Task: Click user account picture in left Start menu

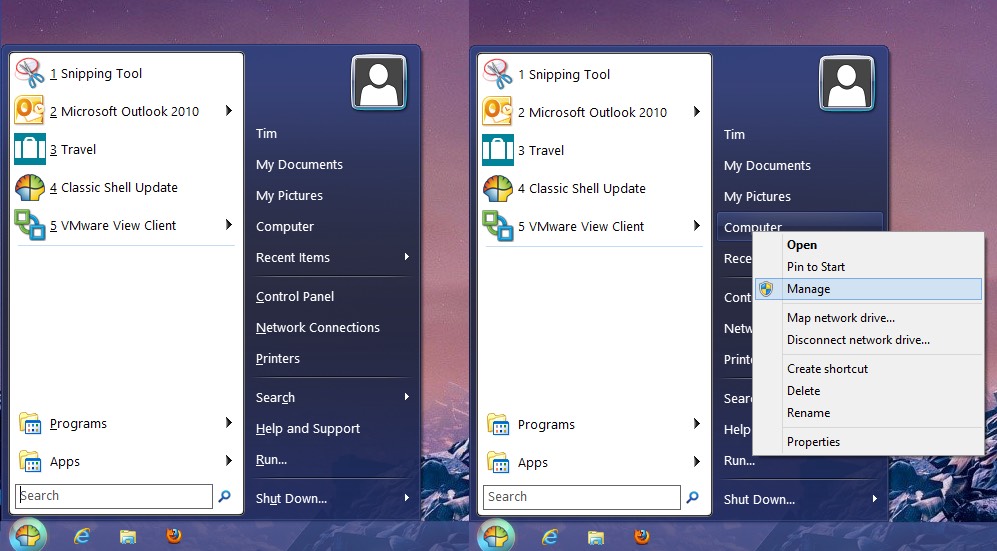Action: (379, 82)
